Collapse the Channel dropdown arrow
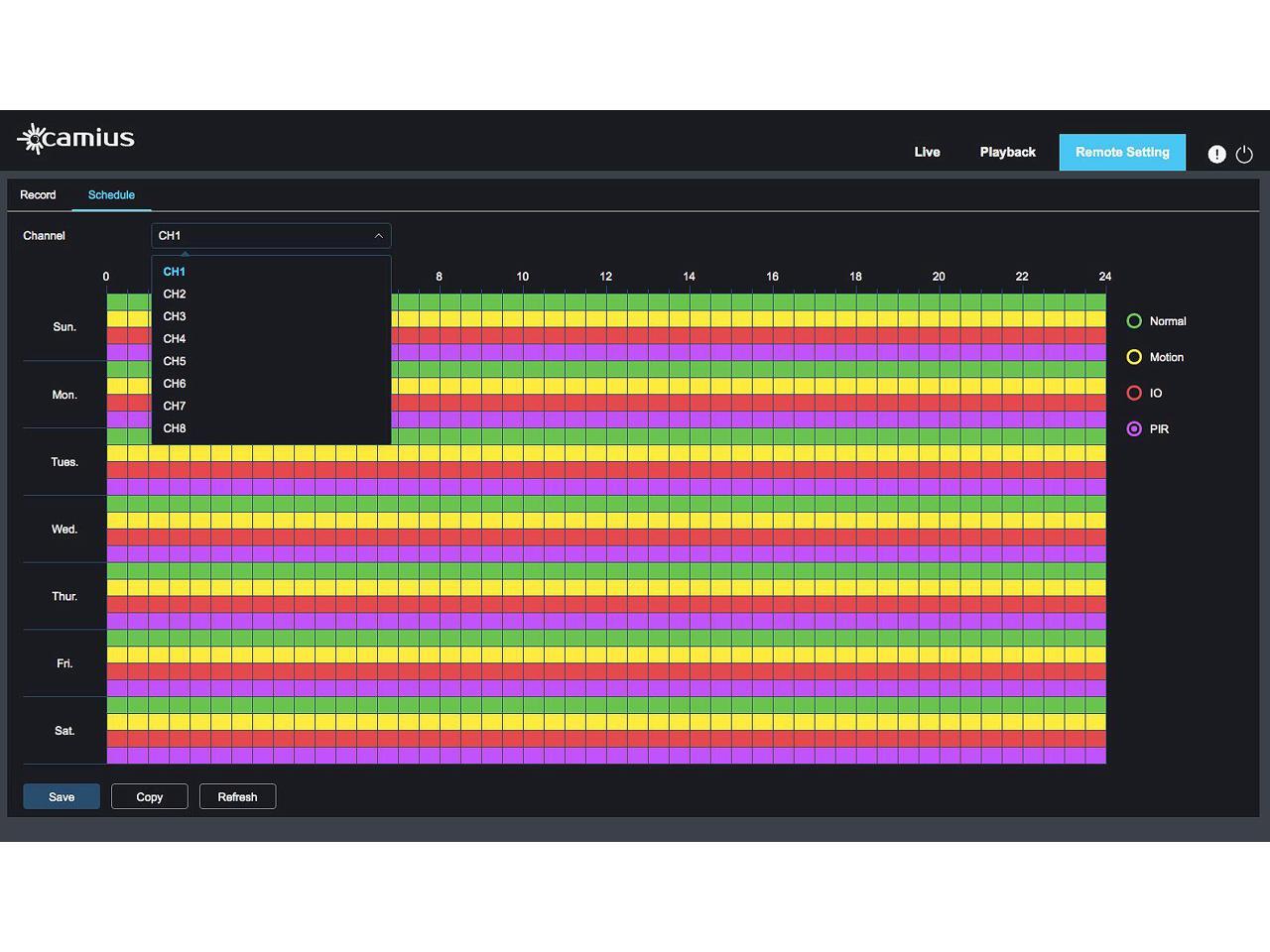 (378, 236)
